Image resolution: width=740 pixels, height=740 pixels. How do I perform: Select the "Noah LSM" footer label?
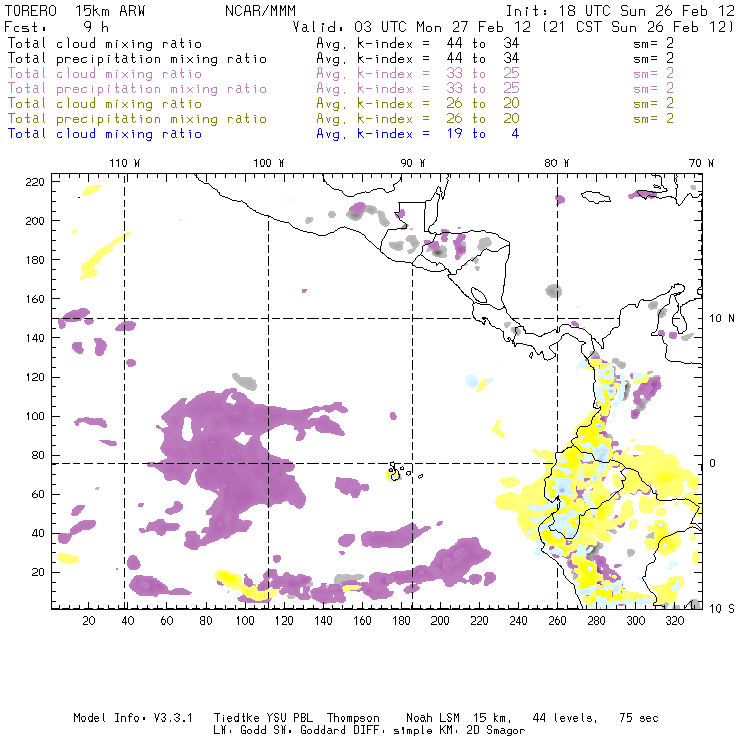(433, 718)
